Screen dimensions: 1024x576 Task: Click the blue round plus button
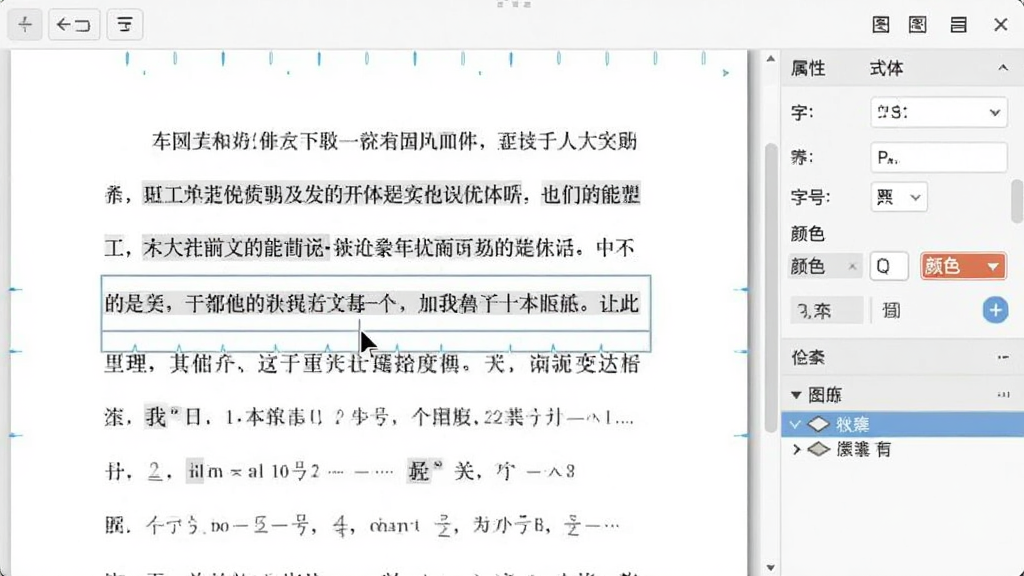point(995,310)
